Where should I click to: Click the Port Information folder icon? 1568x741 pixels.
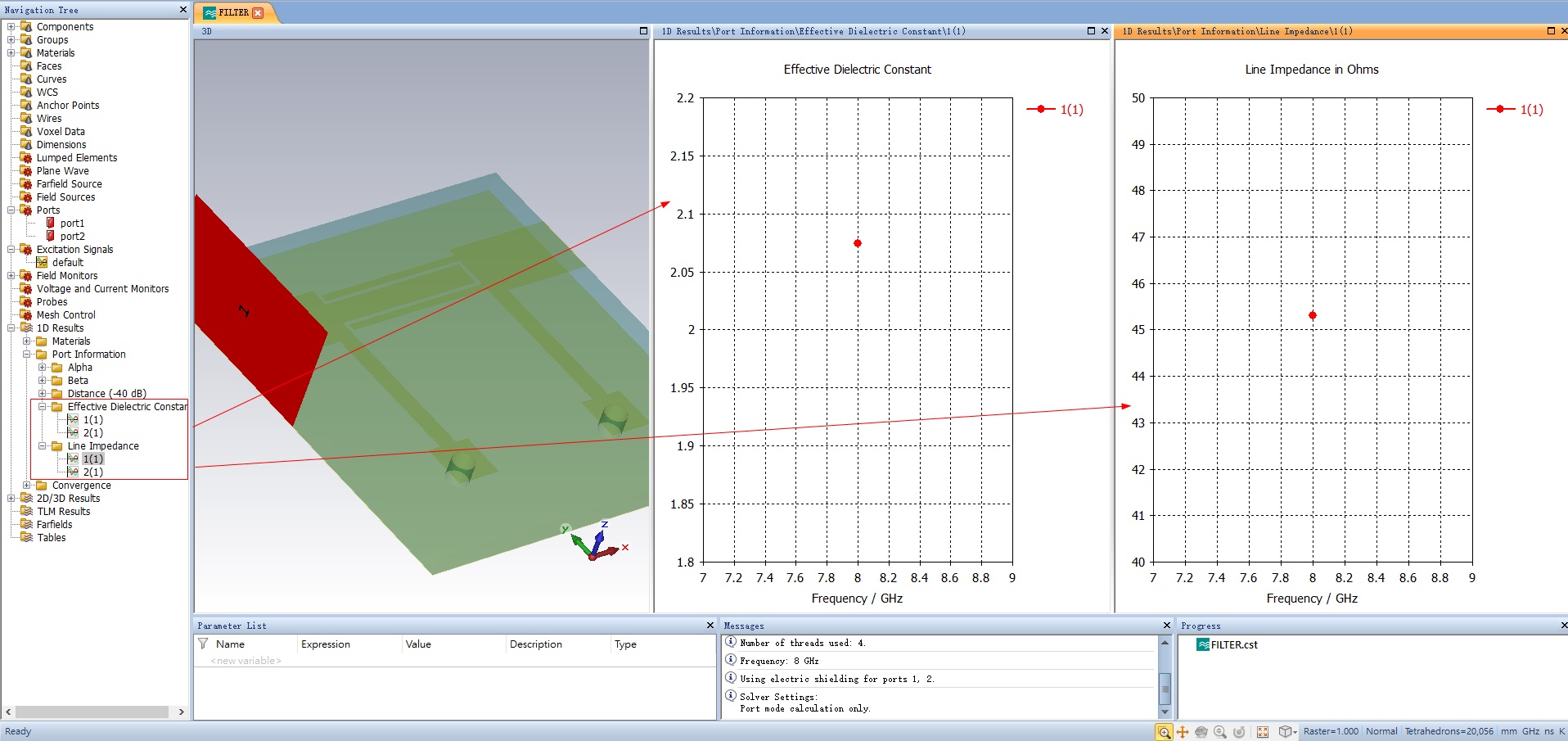42,354
